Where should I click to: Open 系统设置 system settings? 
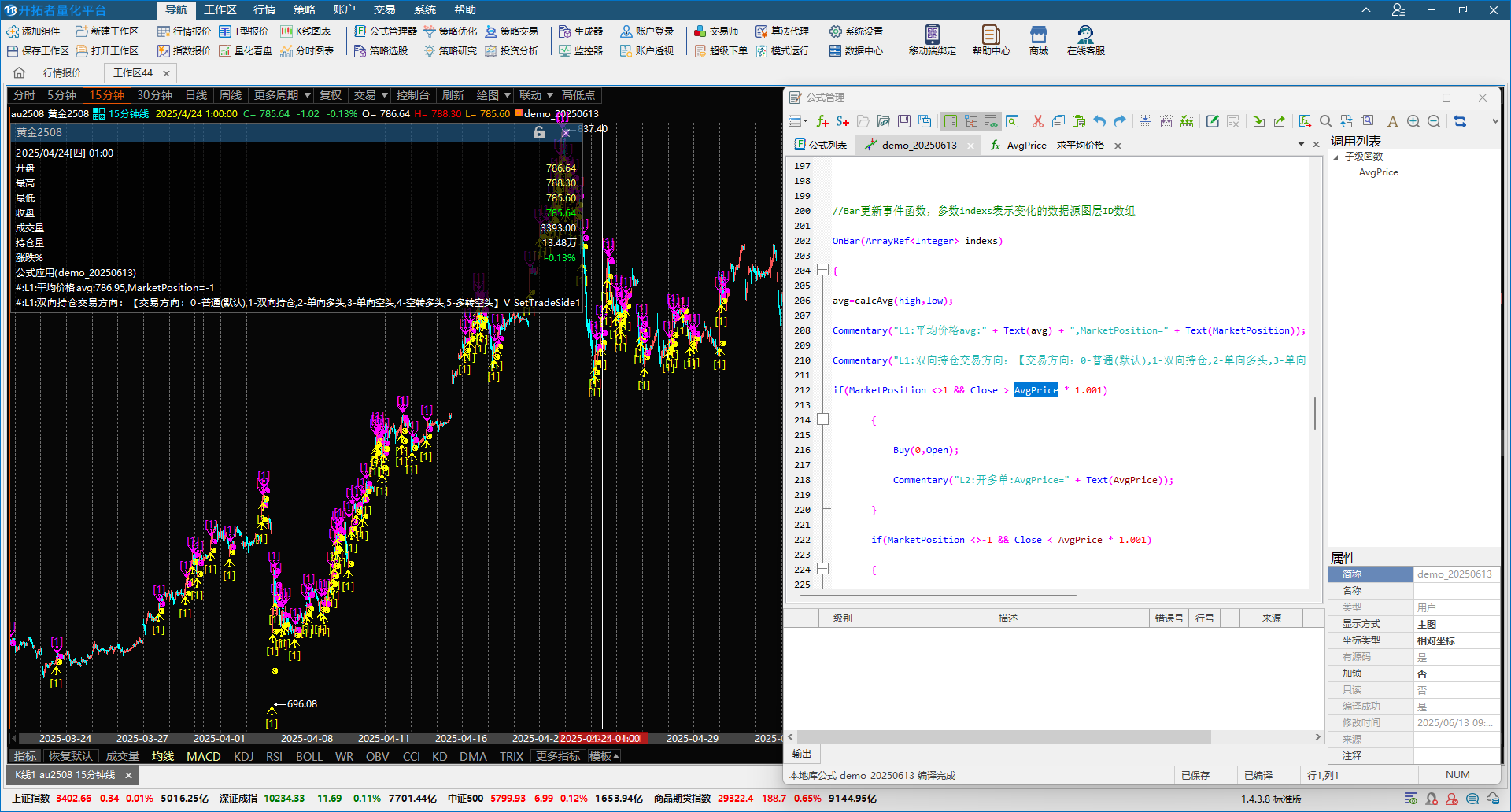(x=856, y=31)
